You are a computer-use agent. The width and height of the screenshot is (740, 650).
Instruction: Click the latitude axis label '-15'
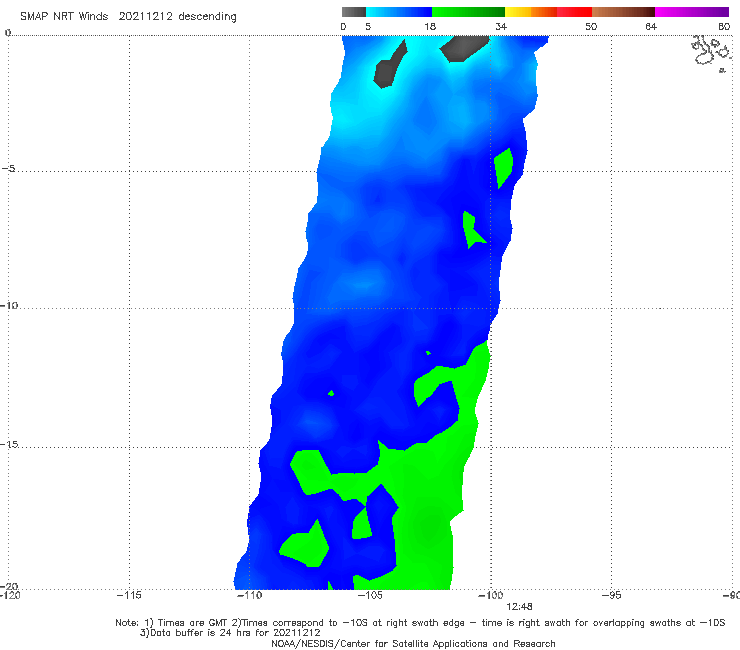pos(9,444)
